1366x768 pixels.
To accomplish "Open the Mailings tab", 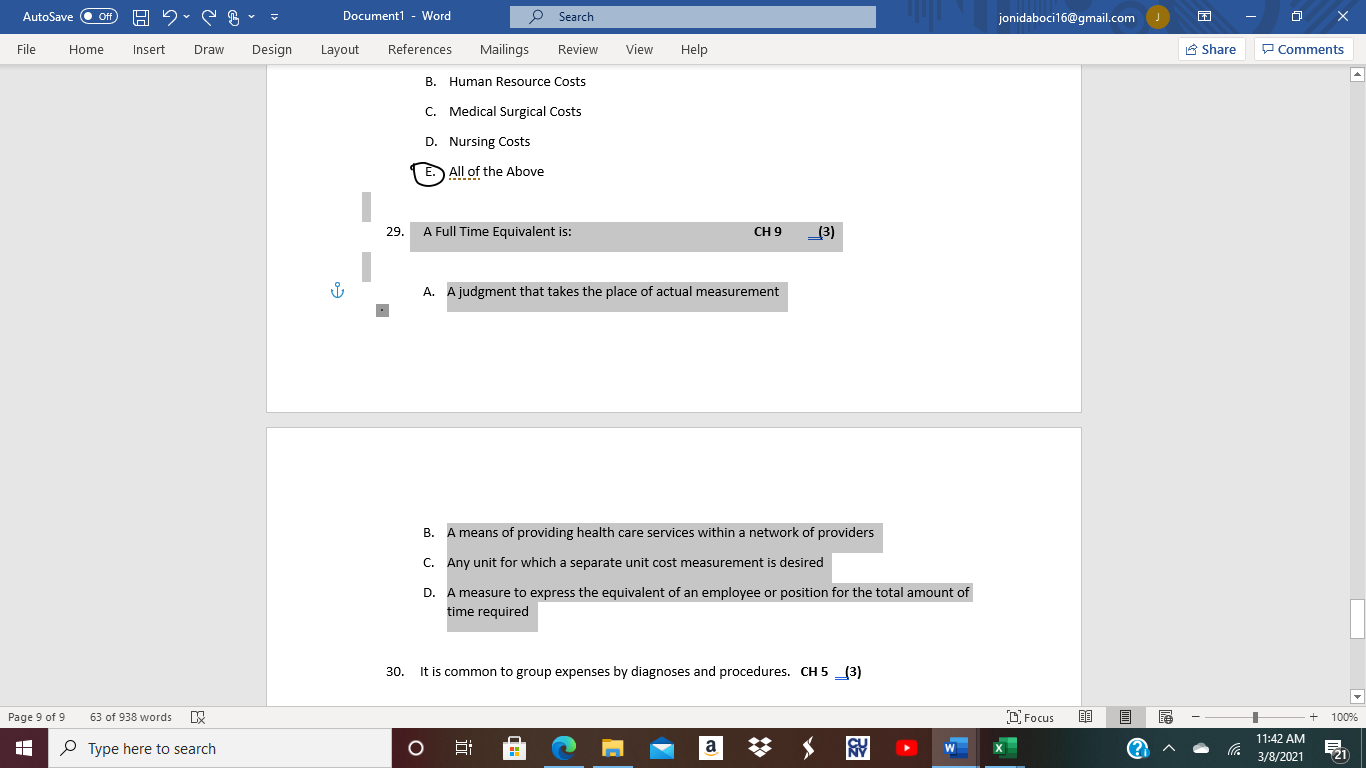I will 504,49.
